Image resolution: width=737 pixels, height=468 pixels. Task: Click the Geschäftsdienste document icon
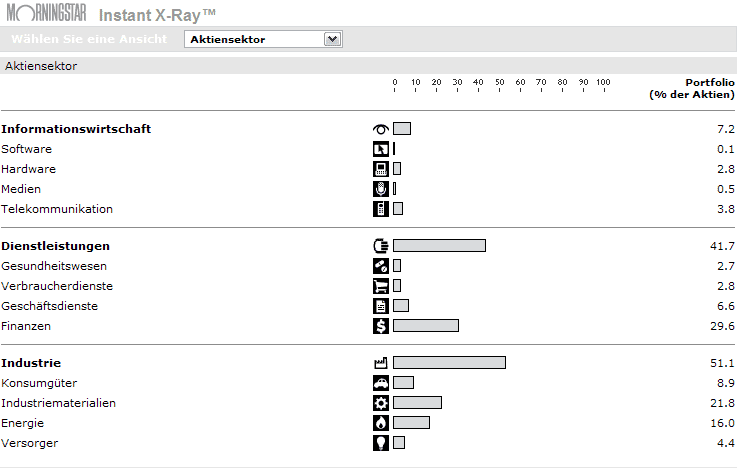click(x=380, y=306)
